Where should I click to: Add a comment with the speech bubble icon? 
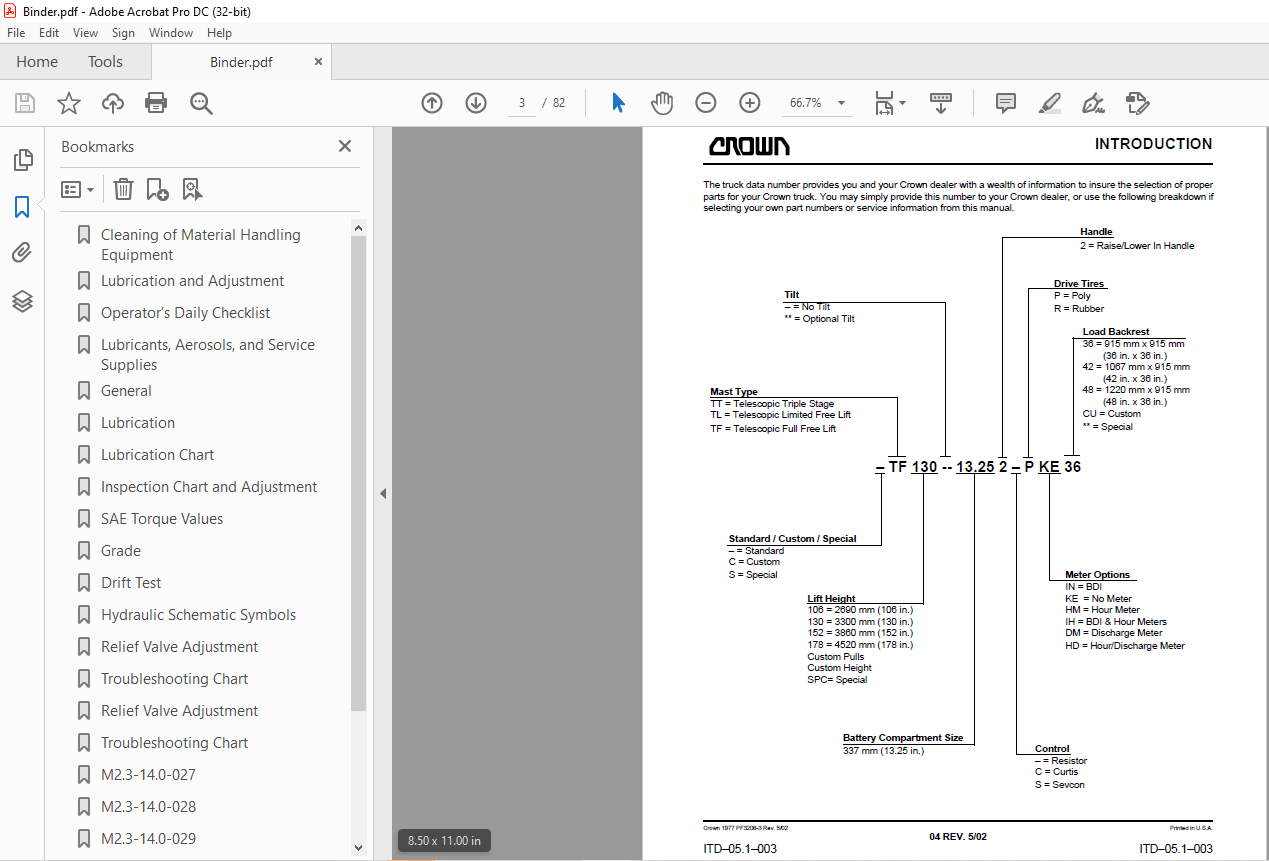[x=1006, y=103]
